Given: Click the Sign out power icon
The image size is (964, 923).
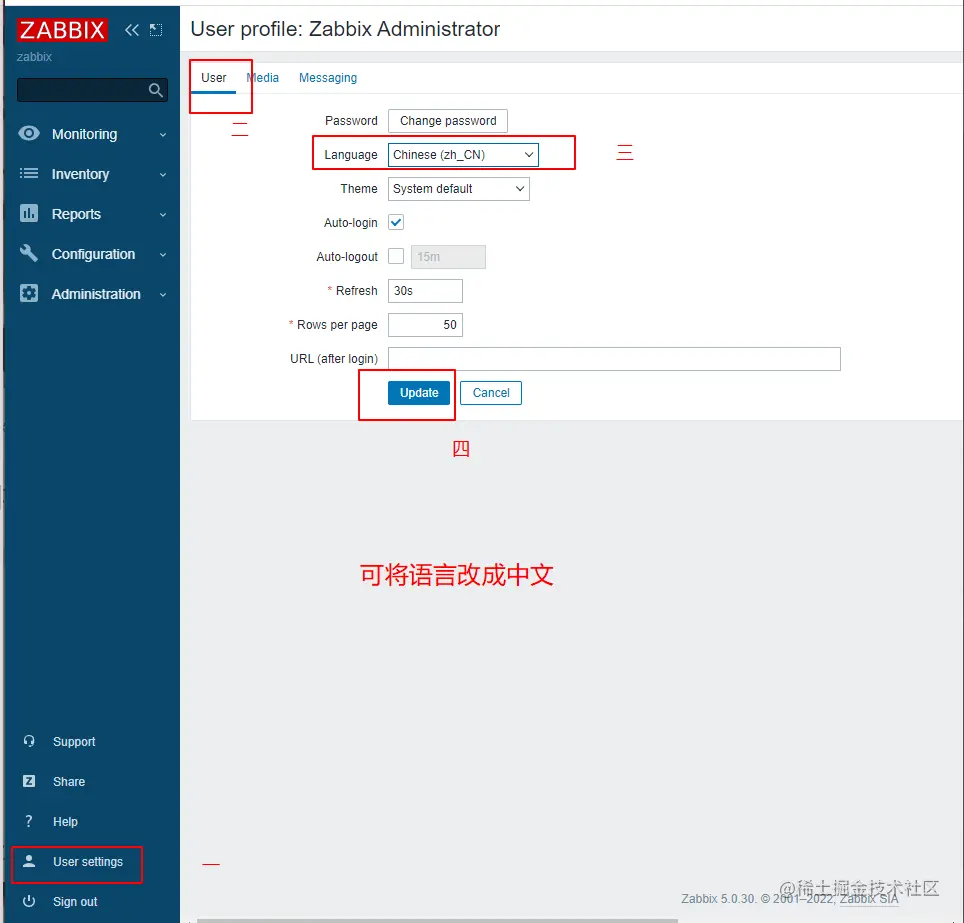Looking at the screenshot, I should pos(29,901).
